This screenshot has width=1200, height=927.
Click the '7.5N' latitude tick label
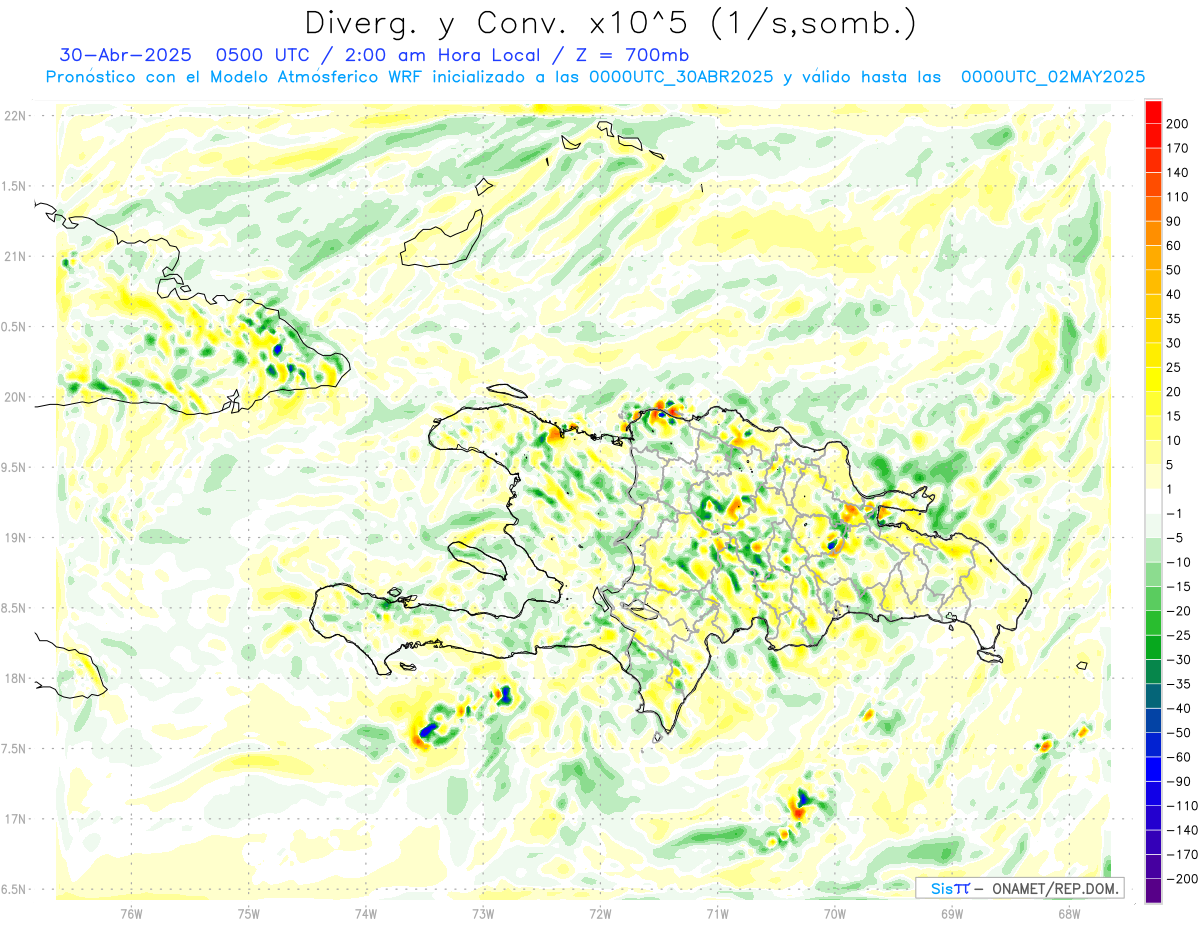click(14, 748)
